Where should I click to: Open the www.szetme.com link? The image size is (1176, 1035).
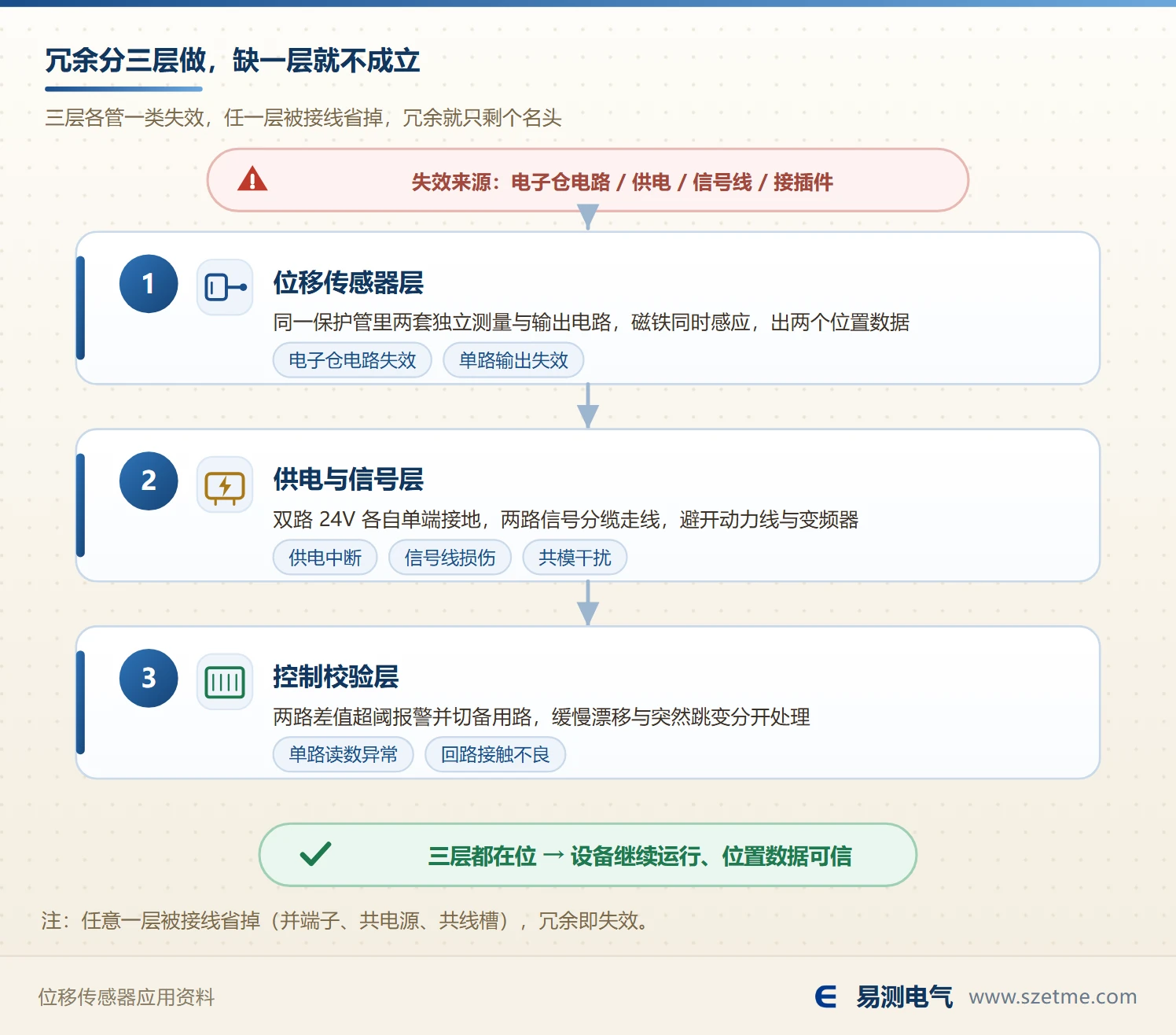tap(1053, 996)
